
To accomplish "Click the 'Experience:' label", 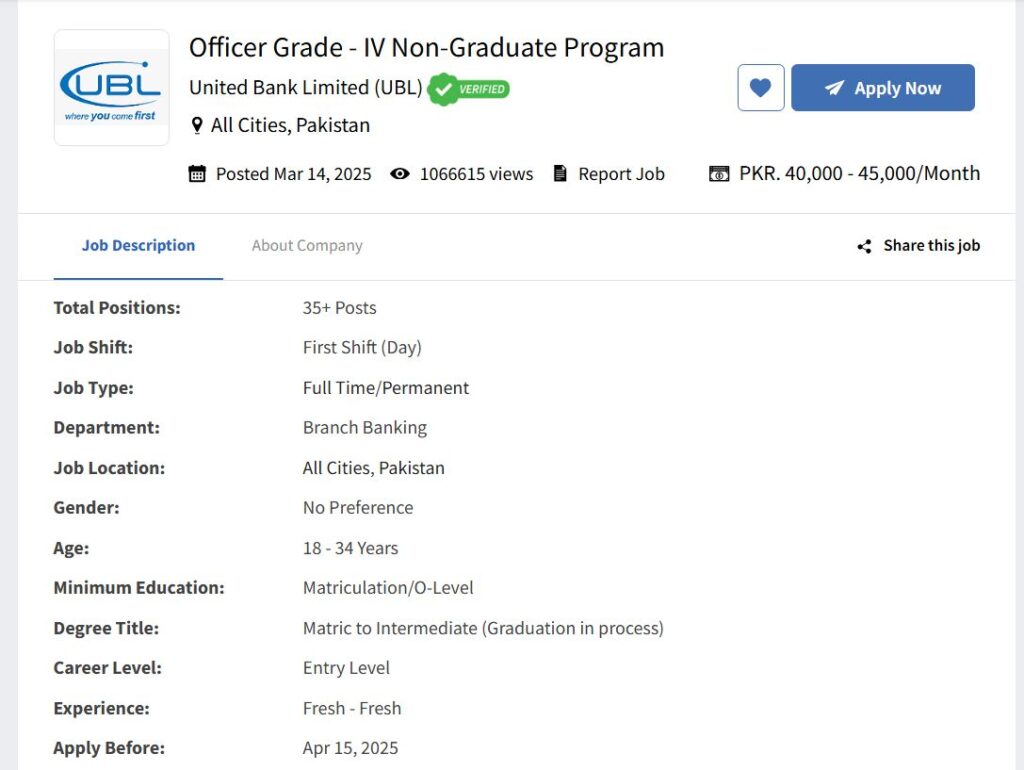I will click(x=101, y=709).
